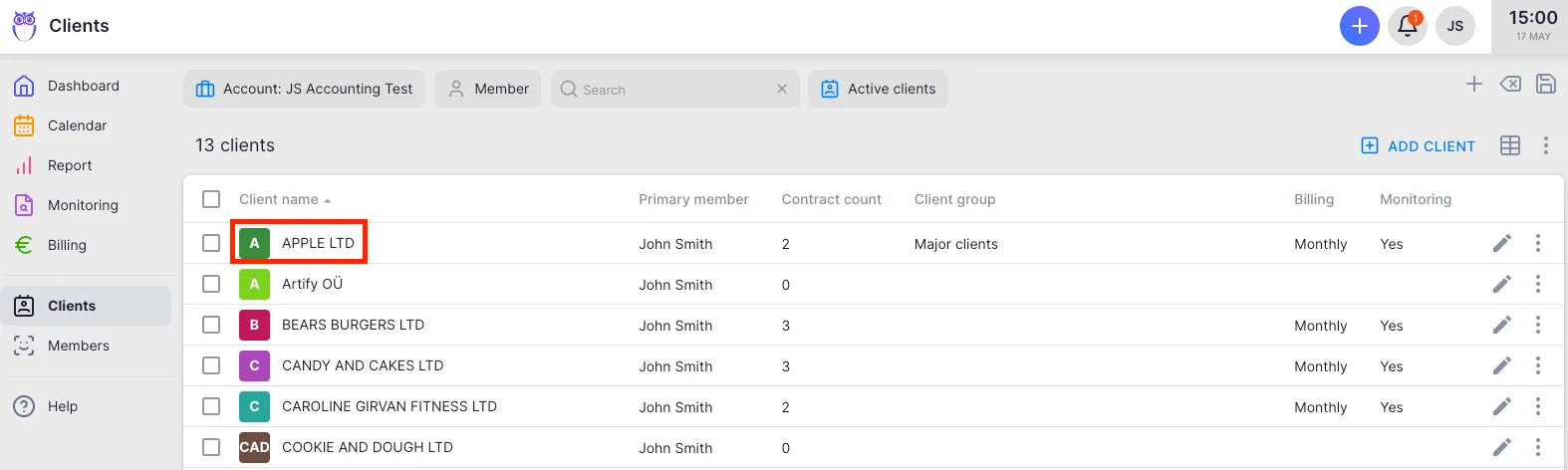This screenshot has height=470, width=1568.
Task: Click the blue plus create button
Action: [x=1359, y=26]
